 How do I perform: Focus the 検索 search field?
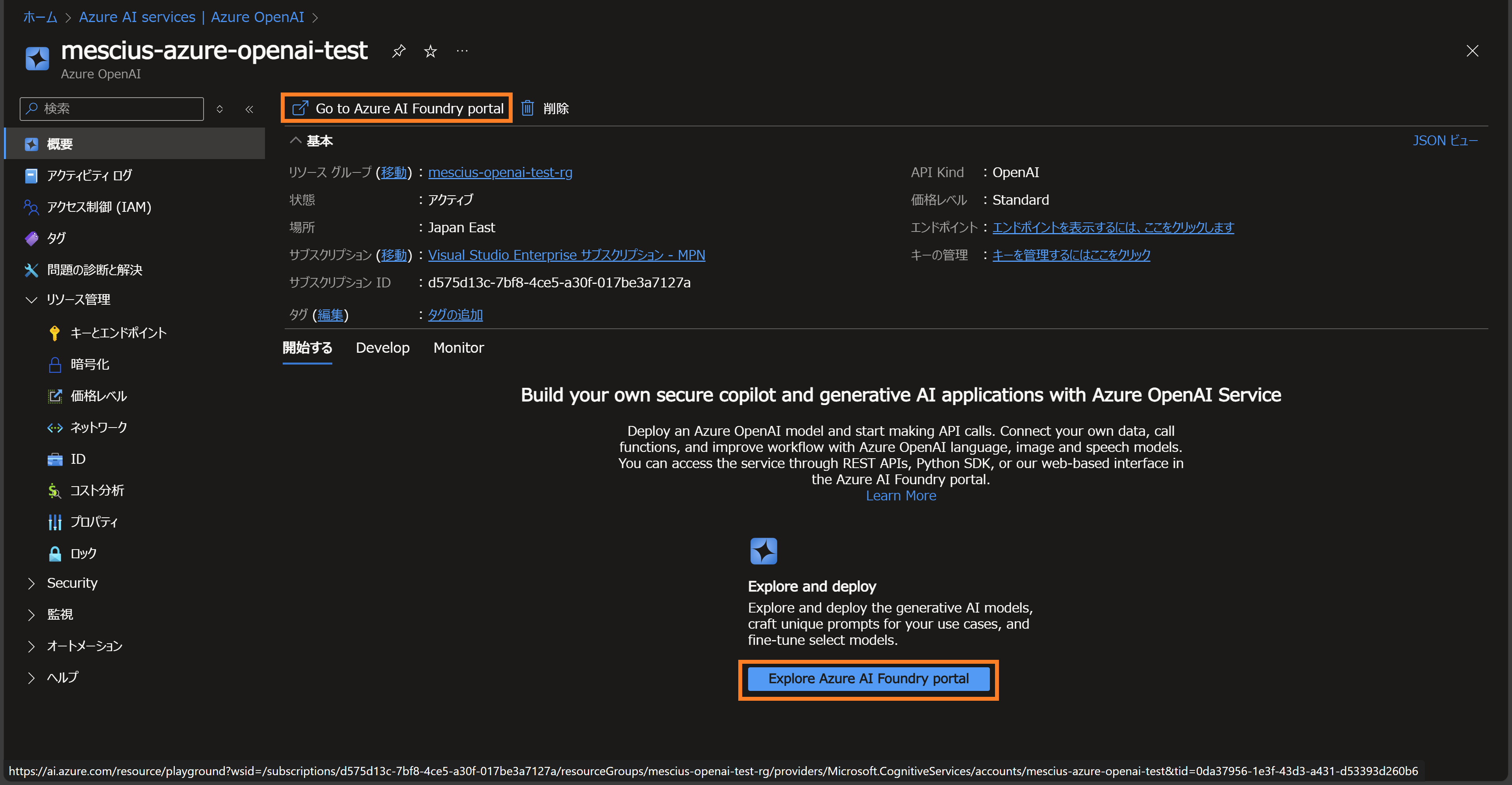click(111, 109)
